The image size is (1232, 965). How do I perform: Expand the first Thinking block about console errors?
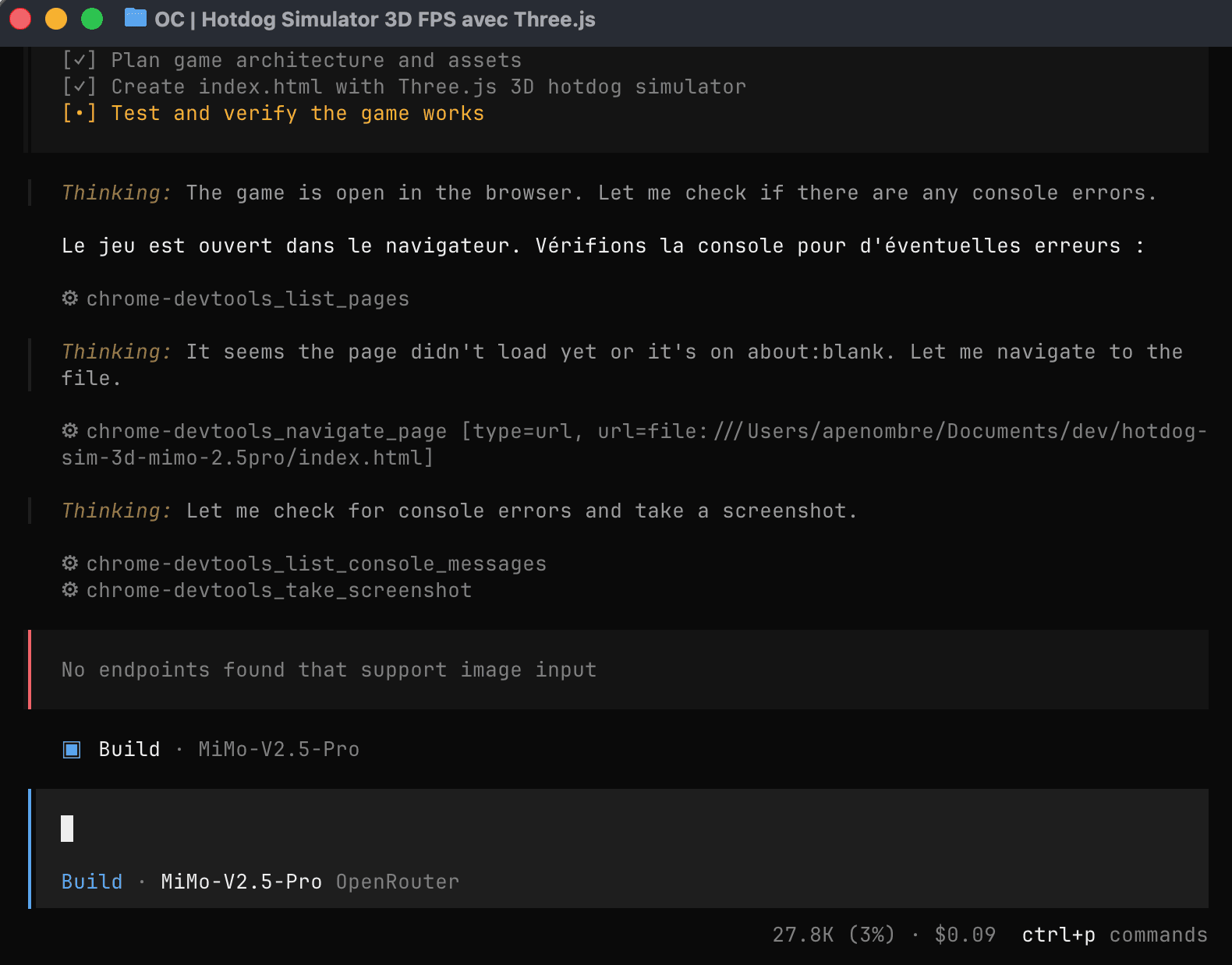coord(116,193)
